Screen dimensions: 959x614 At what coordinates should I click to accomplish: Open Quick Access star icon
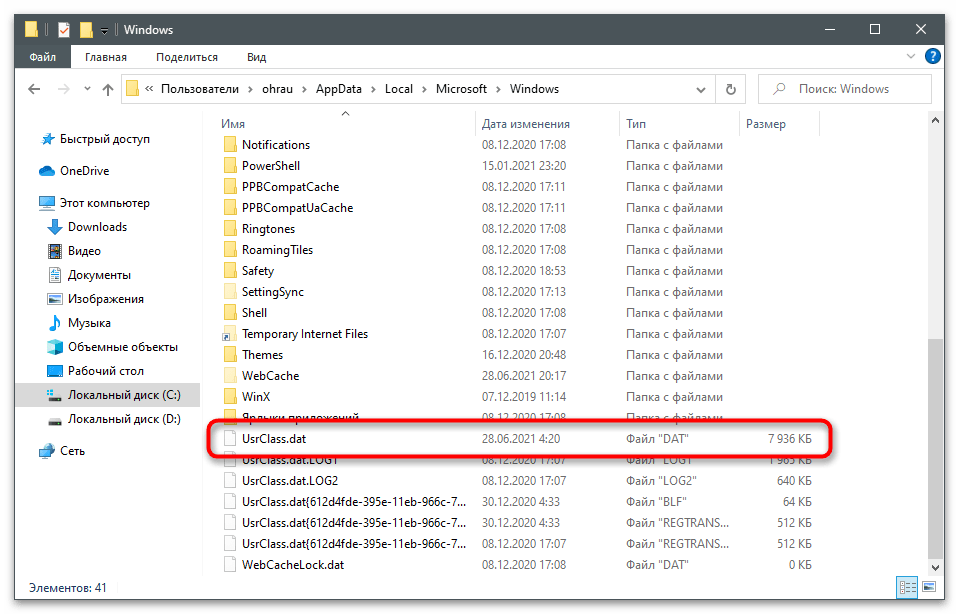coord(48,139)
